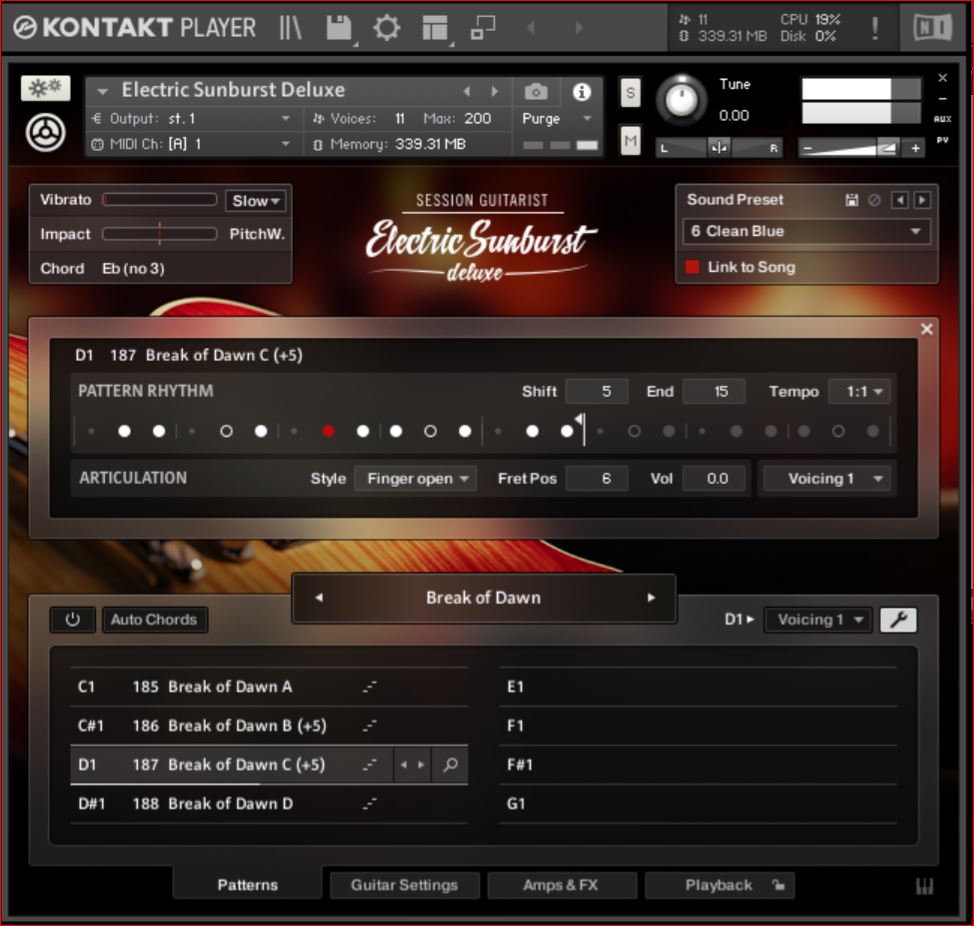974x926 pixels.
Task: Open the Kontakt library browser icon
Action: tap(290, 28)
